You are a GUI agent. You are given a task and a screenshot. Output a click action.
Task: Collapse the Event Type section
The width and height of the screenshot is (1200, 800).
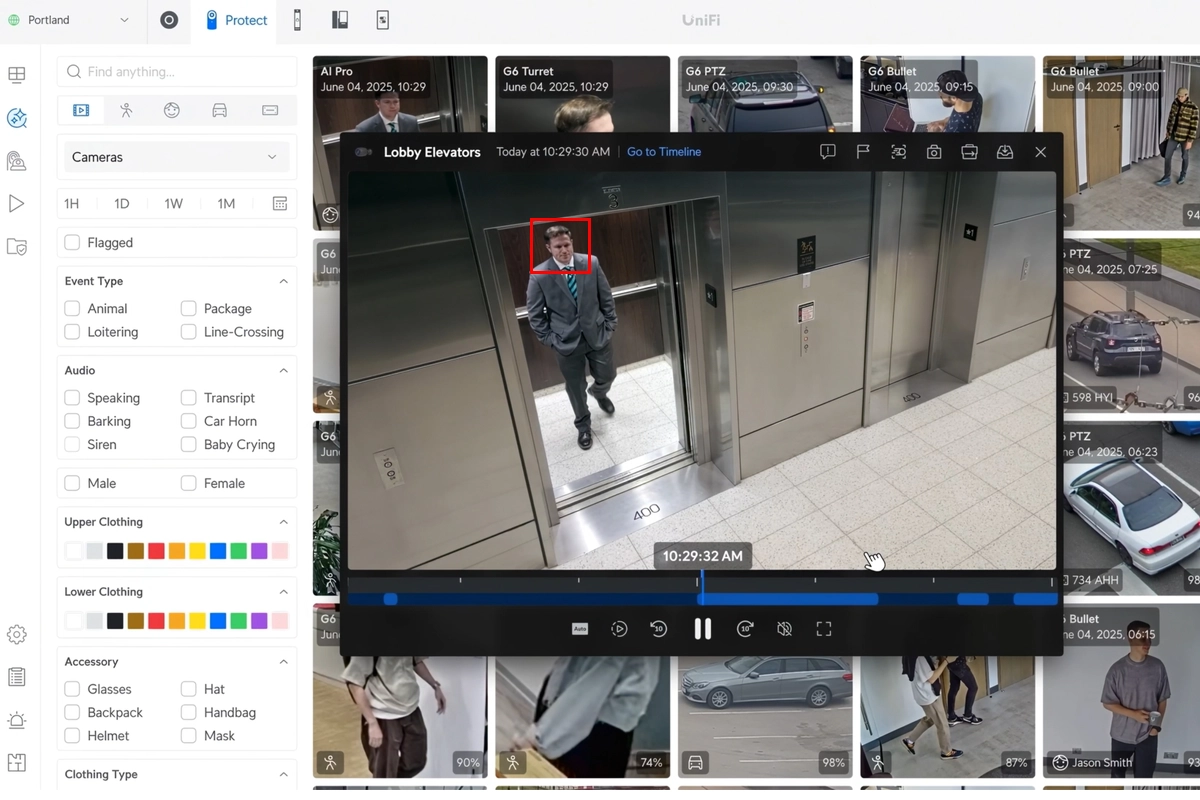[283, 281]
